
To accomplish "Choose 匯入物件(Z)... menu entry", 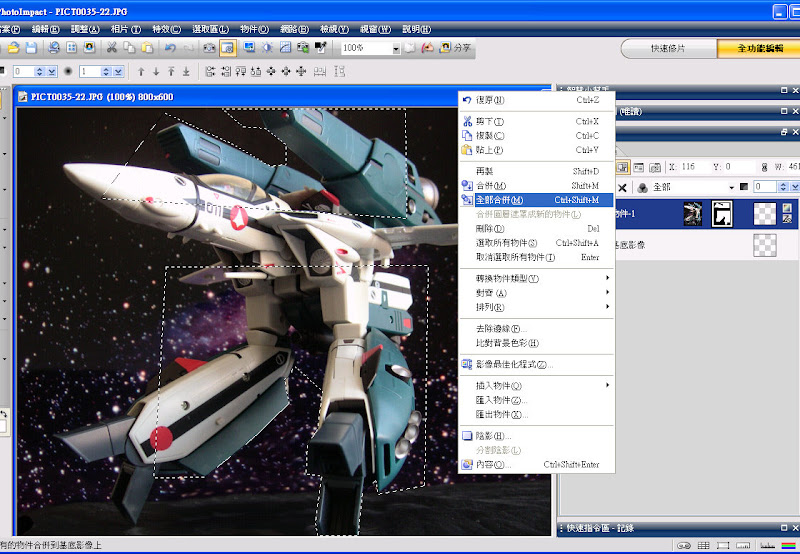I will pos(536,400).
